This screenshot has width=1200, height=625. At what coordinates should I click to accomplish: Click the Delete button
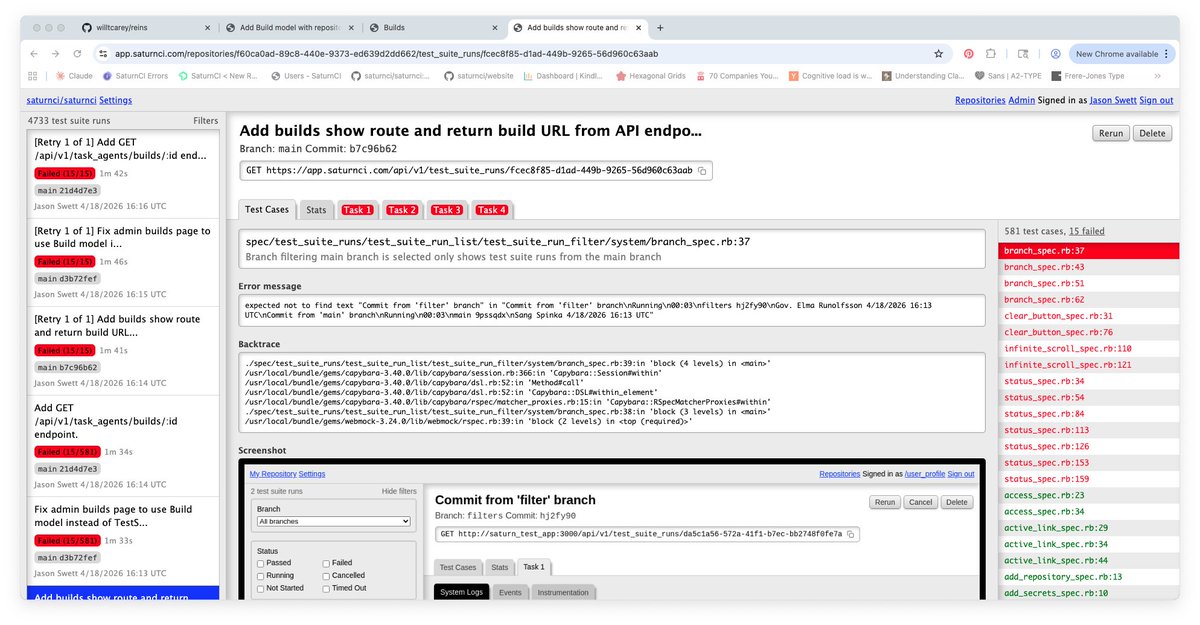pyautogui.click(x=1152, y=133)
